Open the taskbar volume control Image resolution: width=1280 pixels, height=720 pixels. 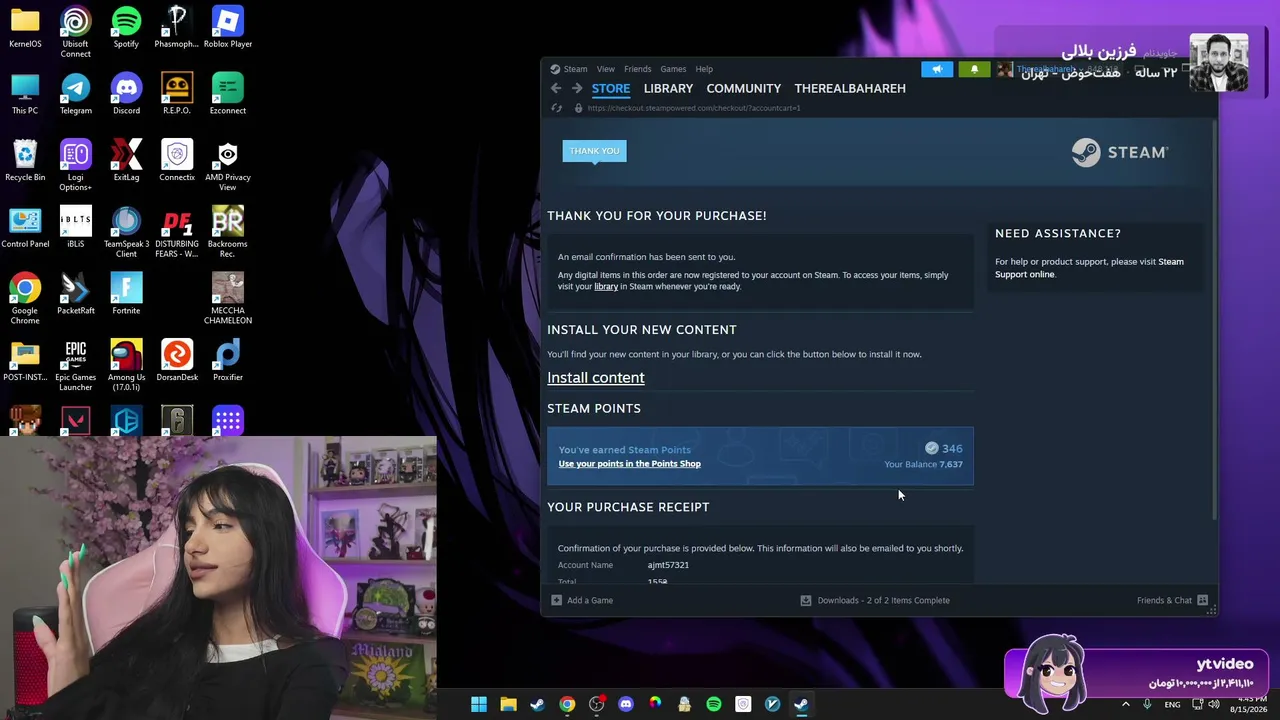[1214, 704]
